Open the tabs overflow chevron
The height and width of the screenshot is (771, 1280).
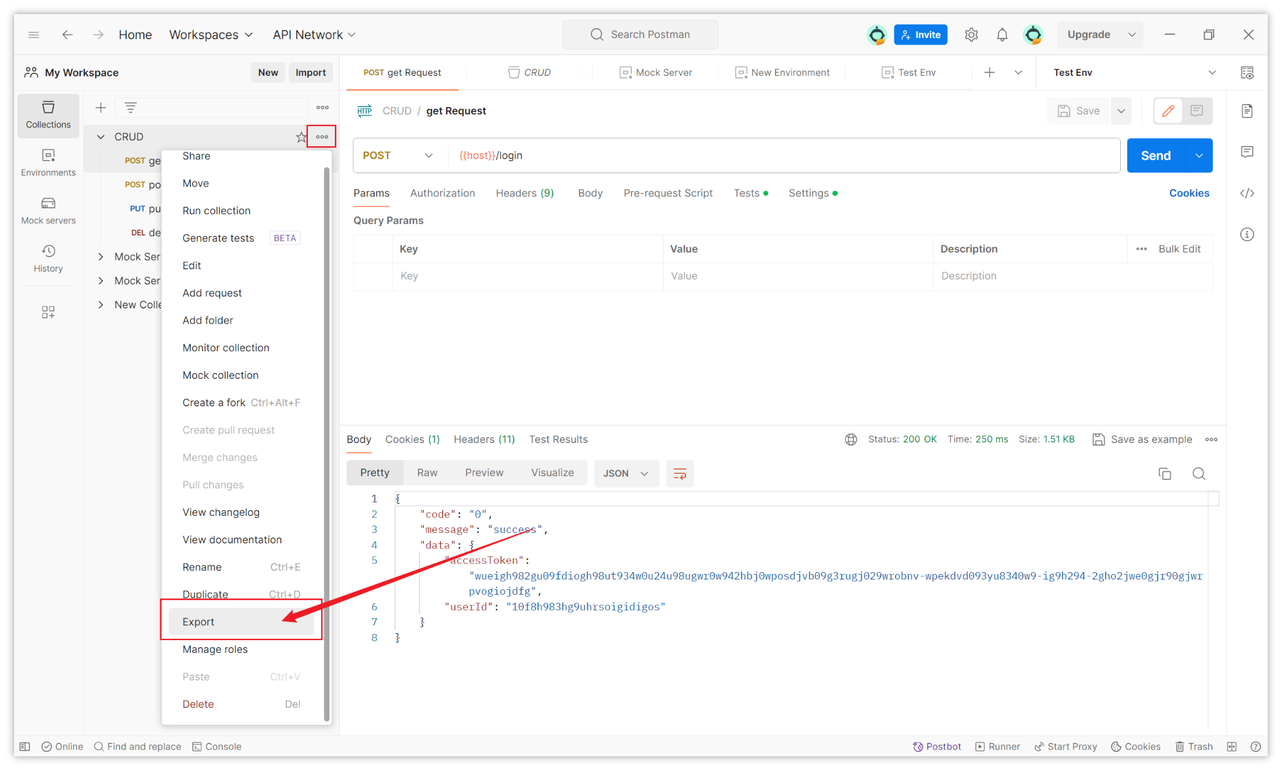(x=1018, y=72)
